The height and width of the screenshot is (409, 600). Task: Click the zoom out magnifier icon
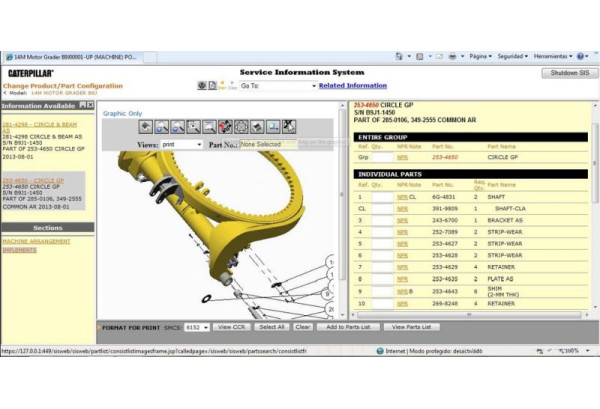tap(177, 127)
